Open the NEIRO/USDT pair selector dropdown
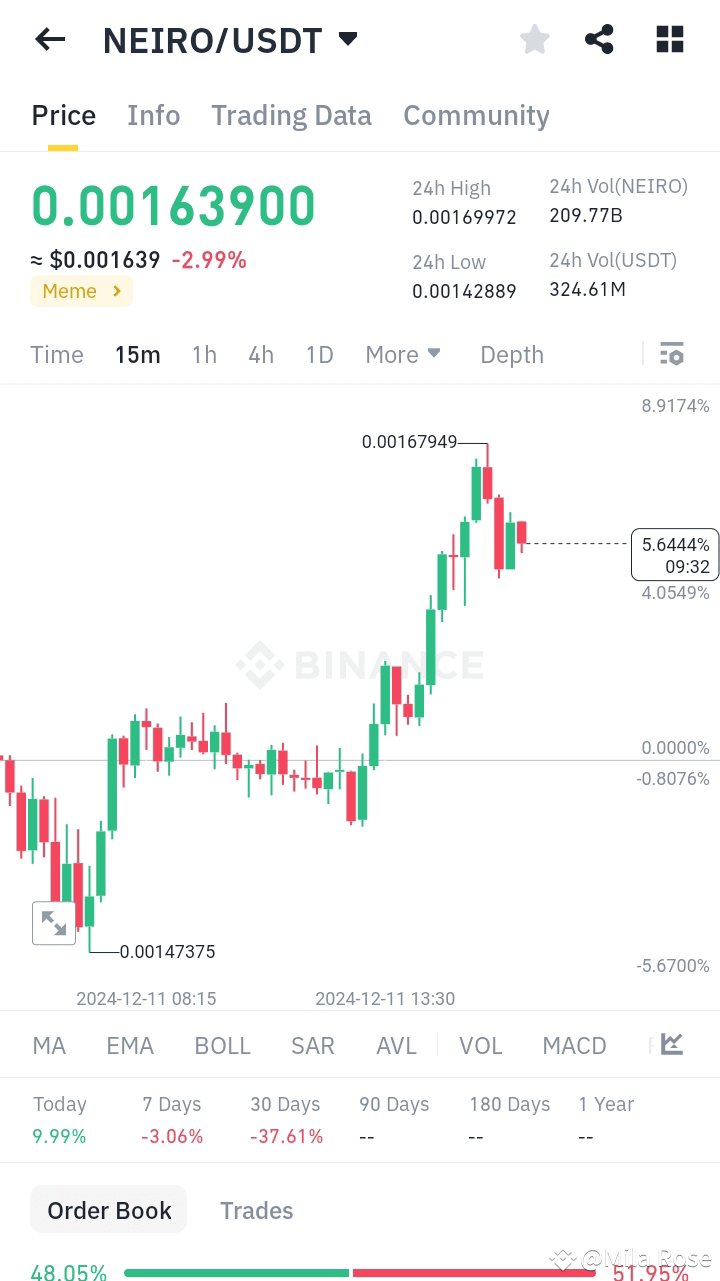The width and height of the screenshot is (720, 1281). click(347, 39)
